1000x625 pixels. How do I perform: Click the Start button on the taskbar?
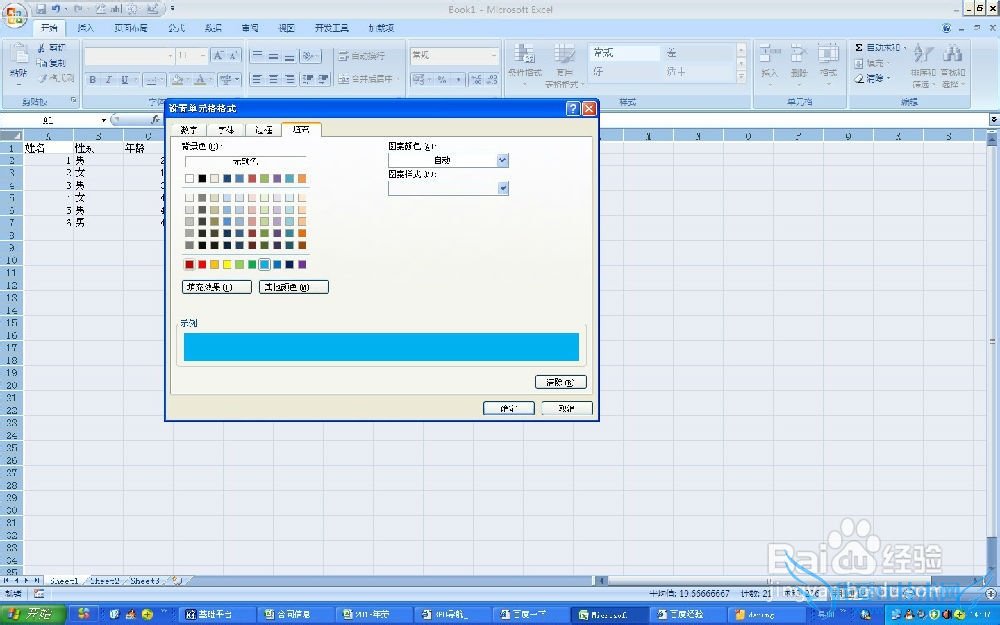(32, 614)
